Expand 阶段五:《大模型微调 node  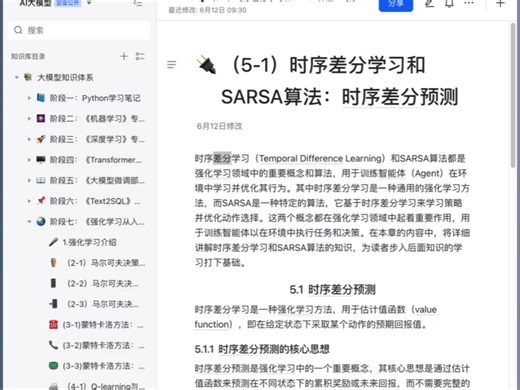[29, 181]
